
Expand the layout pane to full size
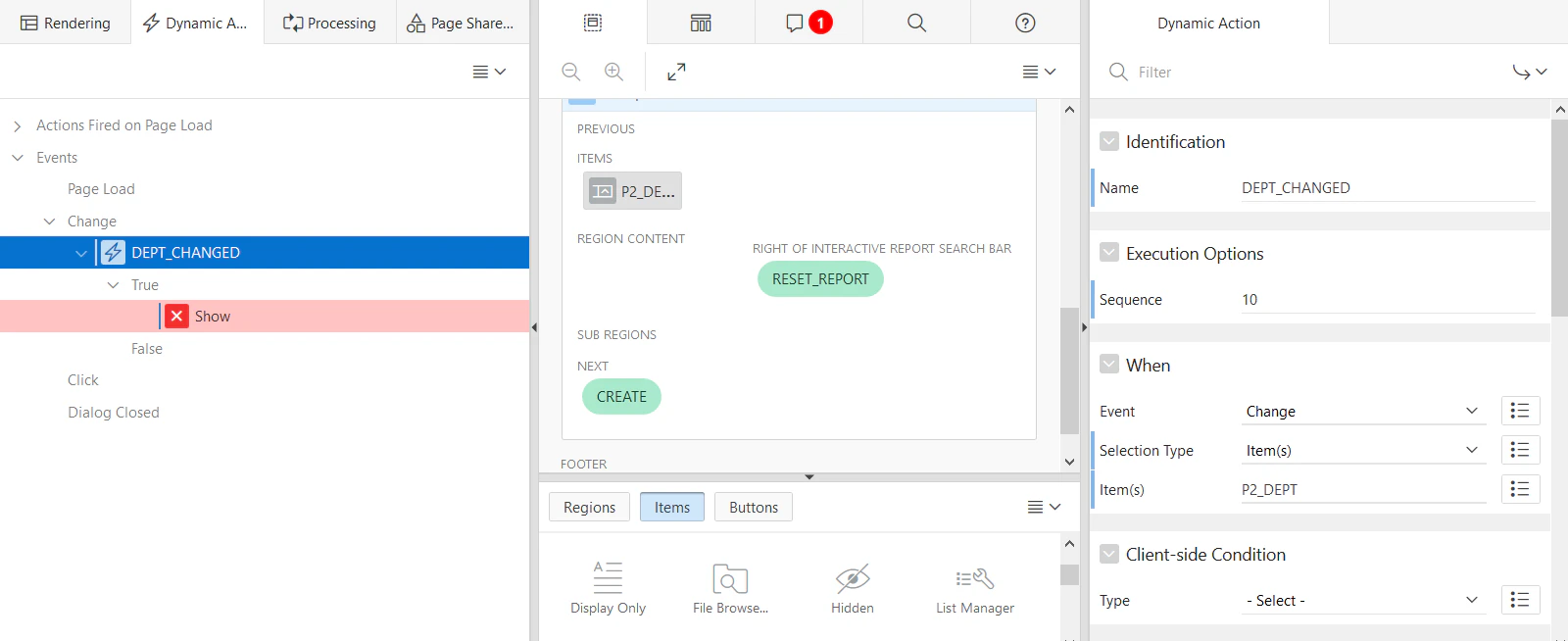[676, 72]
